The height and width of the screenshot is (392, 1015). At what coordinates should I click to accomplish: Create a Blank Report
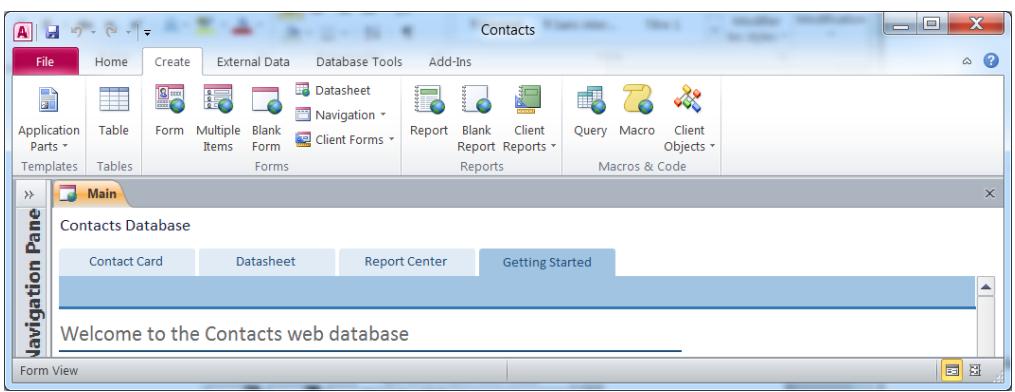coord(476,120)
